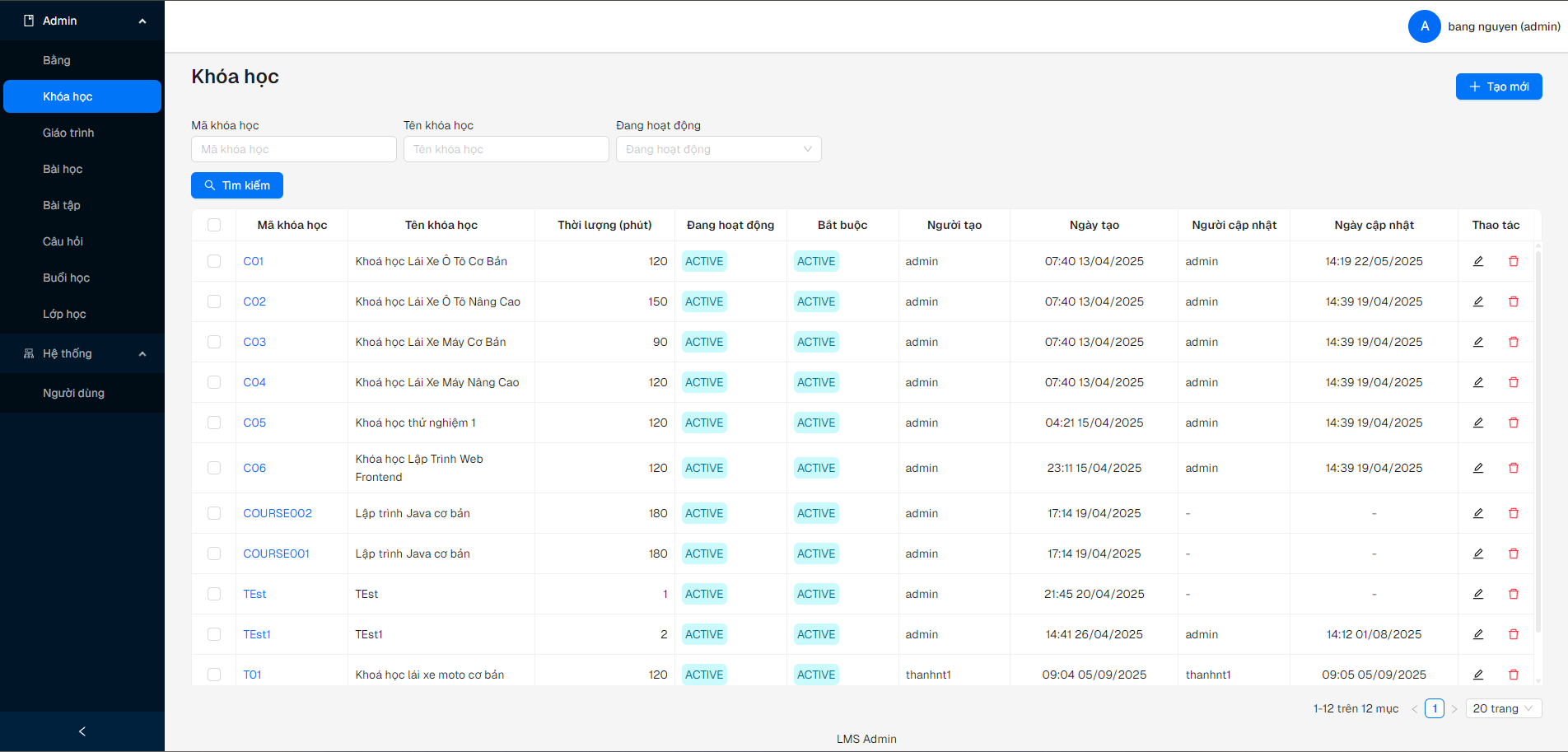Focus the Mã khóa học input field
The image size is (1568, 752).
(x=293, y=149)
